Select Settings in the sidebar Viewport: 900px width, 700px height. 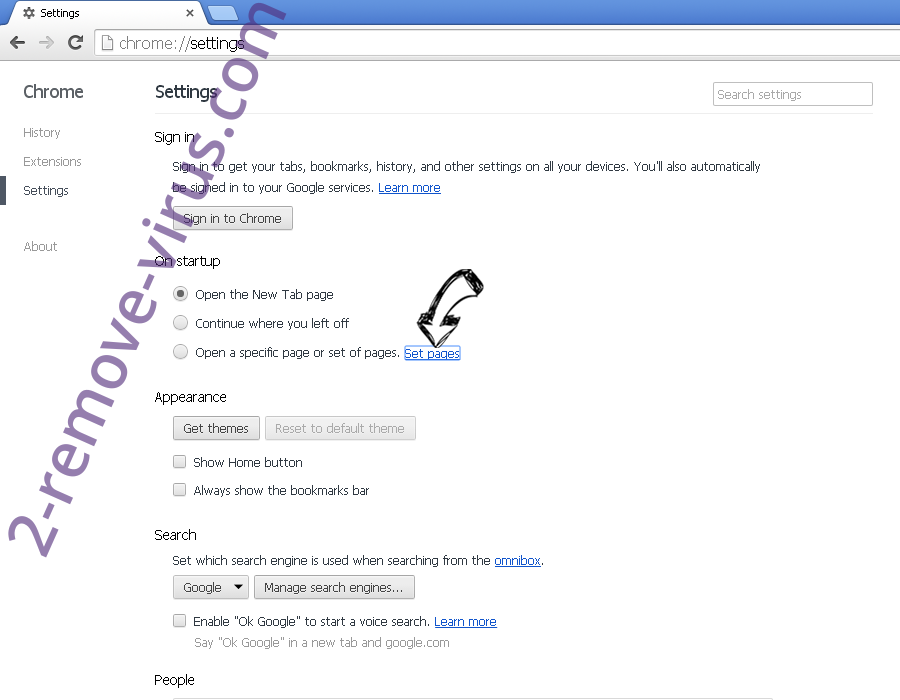(x=46, y=190)
